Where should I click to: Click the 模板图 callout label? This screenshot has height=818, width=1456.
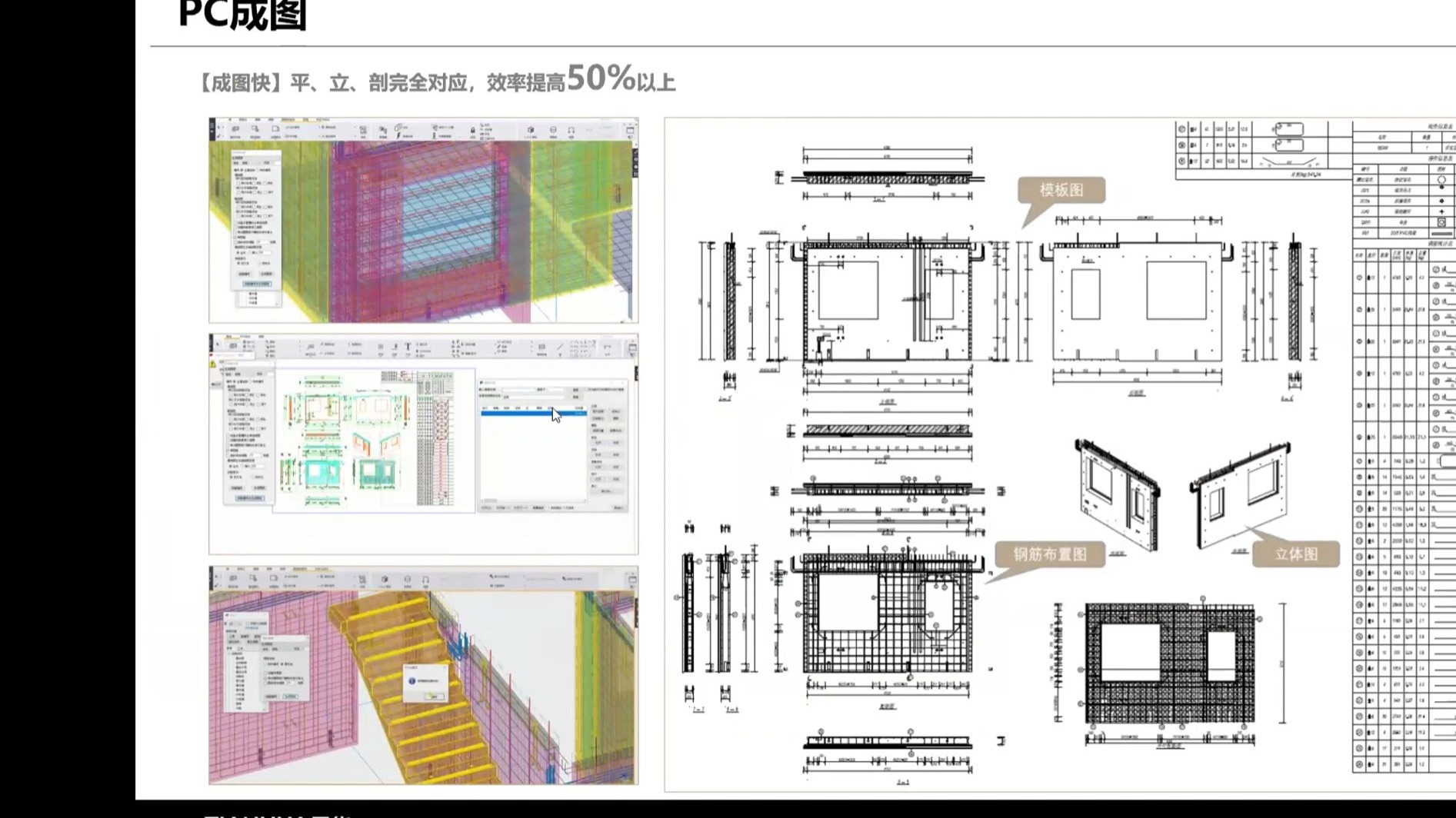(1061, 190)
